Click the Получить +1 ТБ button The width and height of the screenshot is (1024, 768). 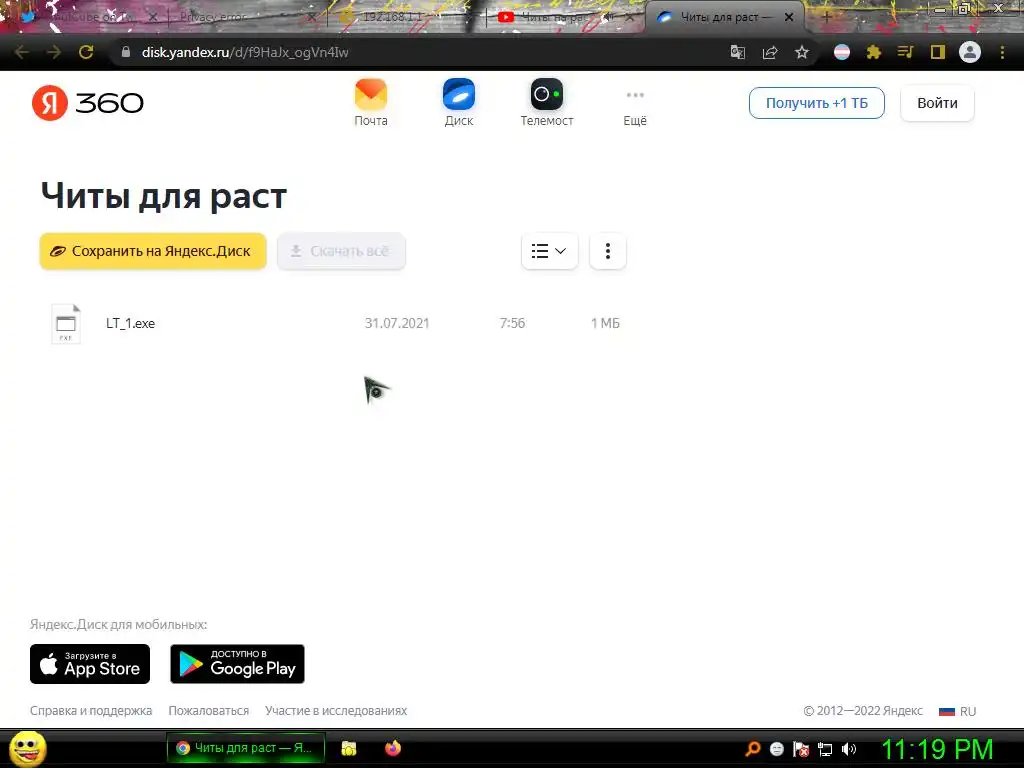click(816, 103)
